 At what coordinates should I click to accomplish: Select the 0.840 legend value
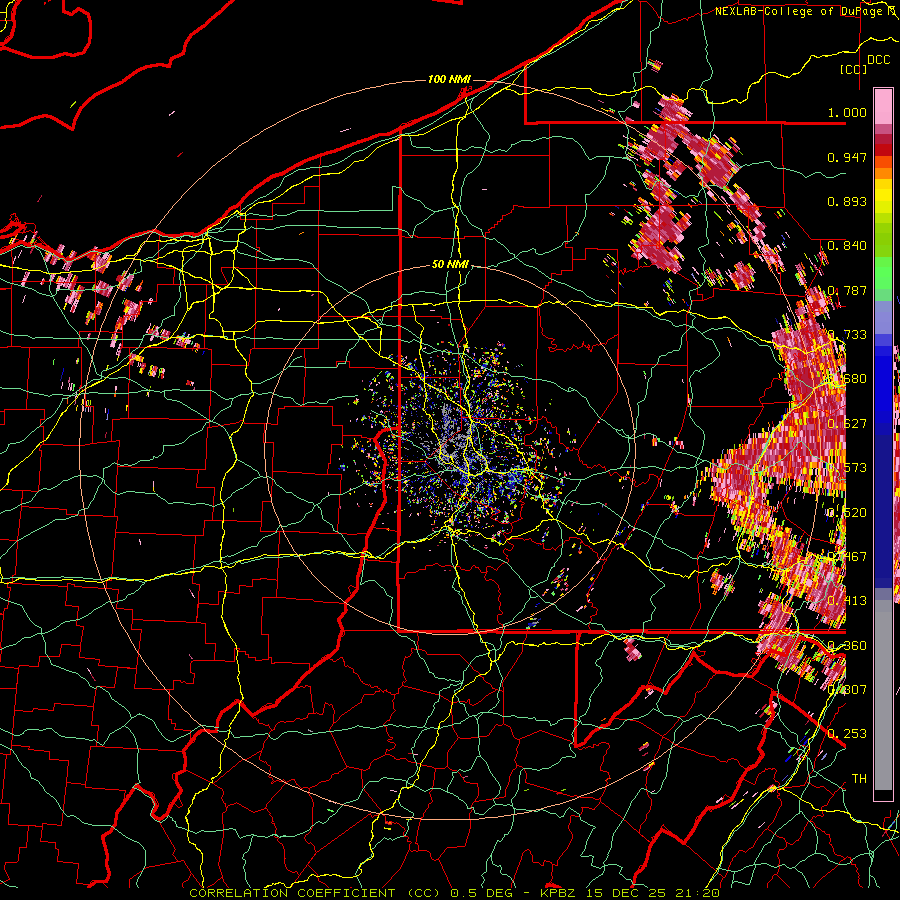pyautogui.click(x=847, y=246)
